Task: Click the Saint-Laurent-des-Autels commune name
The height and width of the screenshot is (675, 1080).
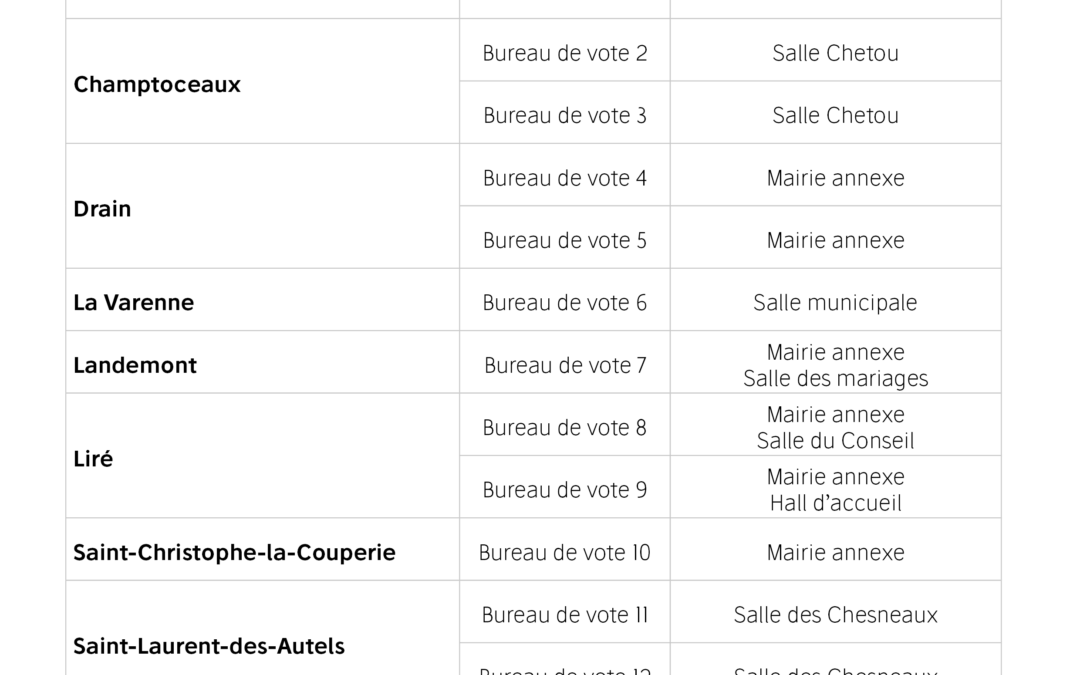Action: [x=208, y=646]
